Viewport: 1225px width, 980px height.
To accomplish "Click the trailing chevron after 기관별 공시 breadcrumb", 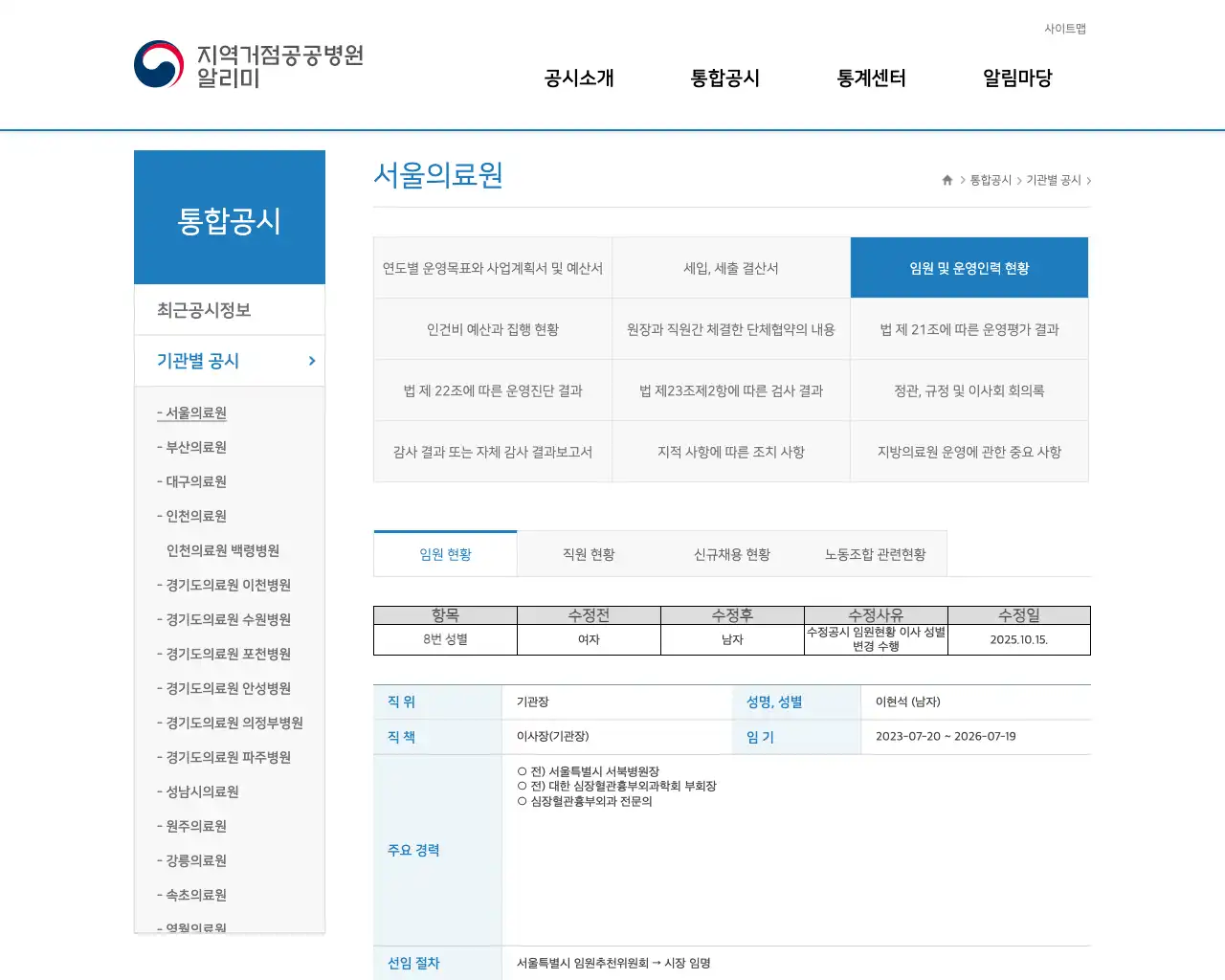I will click(1090, 179).
